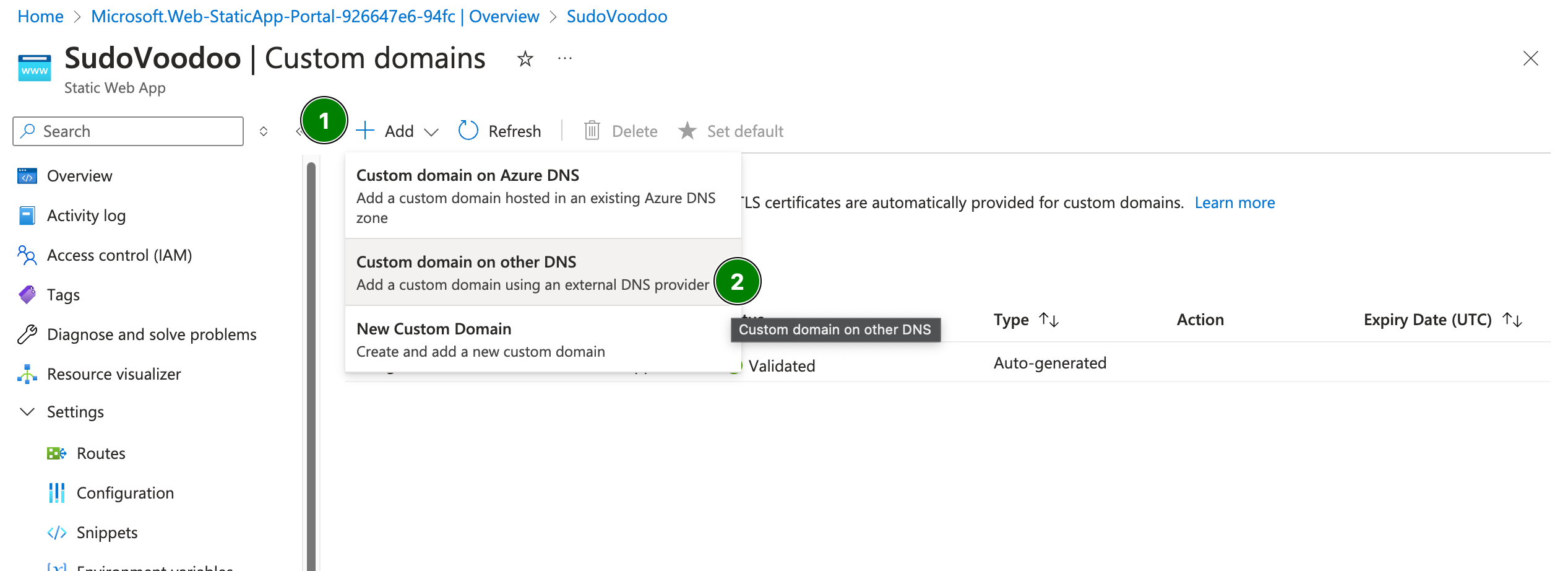1568x571 pixels.
Task: Open the Add dropdown menu
Action: coord(398,131)
